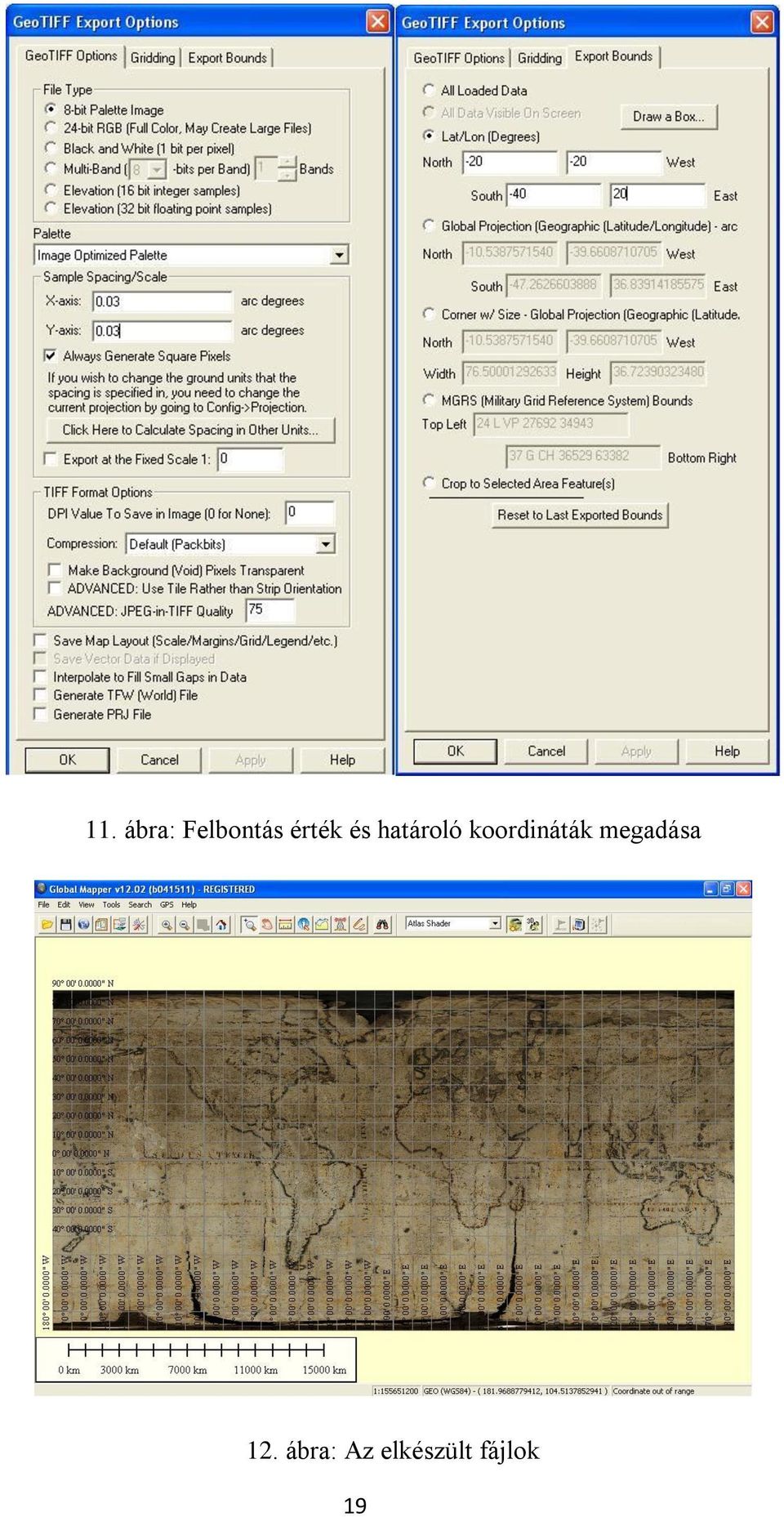The height and width of the screenshot is (1517, 784).
Task: Click the 15000 km scale bar label
Action: pos(324,1370)
